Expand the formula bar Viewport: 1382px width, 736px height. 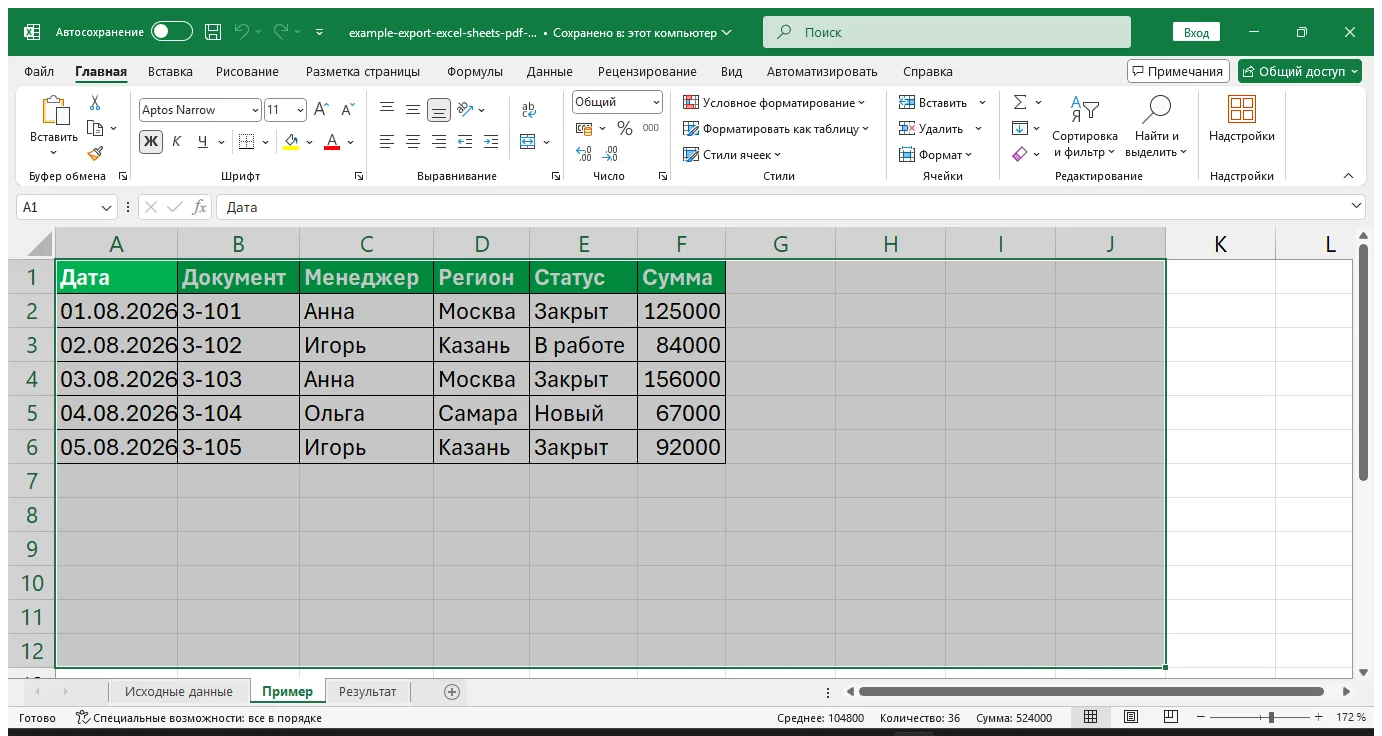coord(1356,206)
